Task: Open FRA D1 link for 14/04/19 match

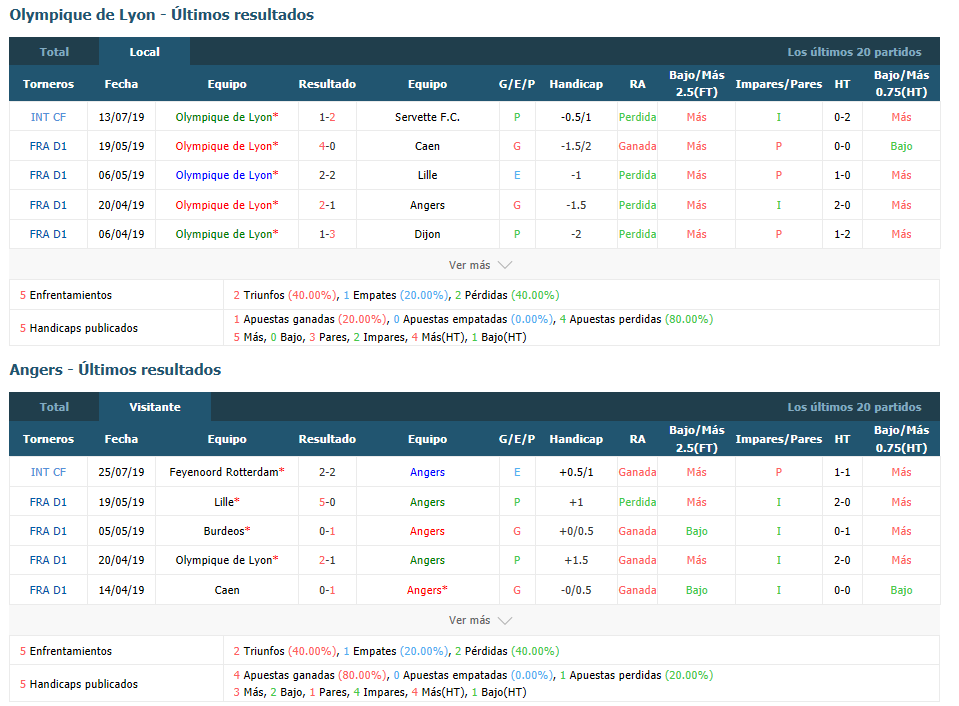Action: point(48,590)
